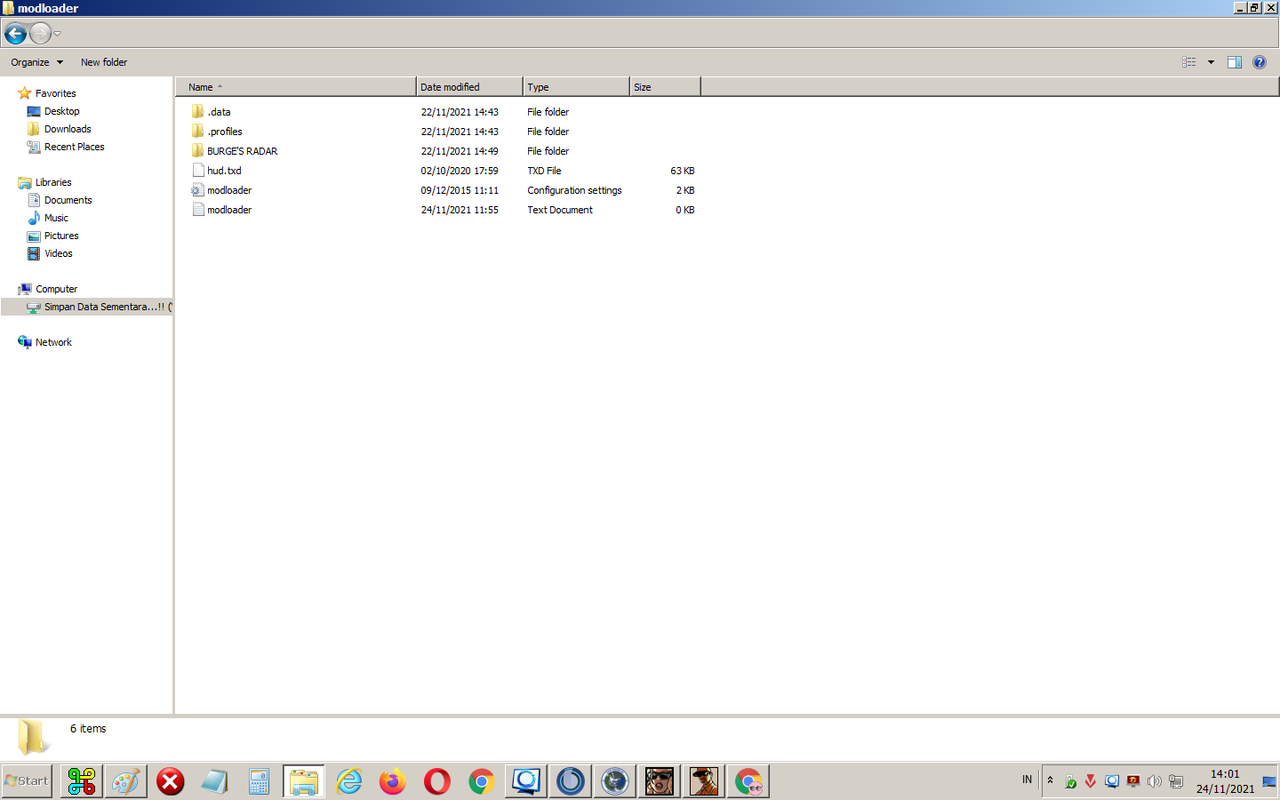Open Notepad from the taskbar

215,781
